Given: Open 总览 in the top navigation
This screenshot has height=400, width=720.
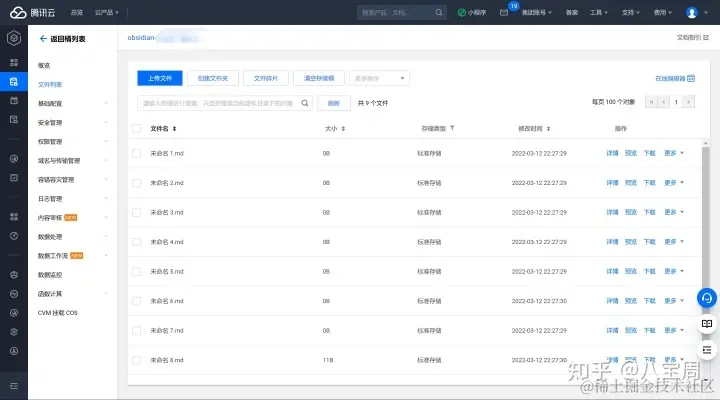Looking at the screenshot, I should [77, 12].
